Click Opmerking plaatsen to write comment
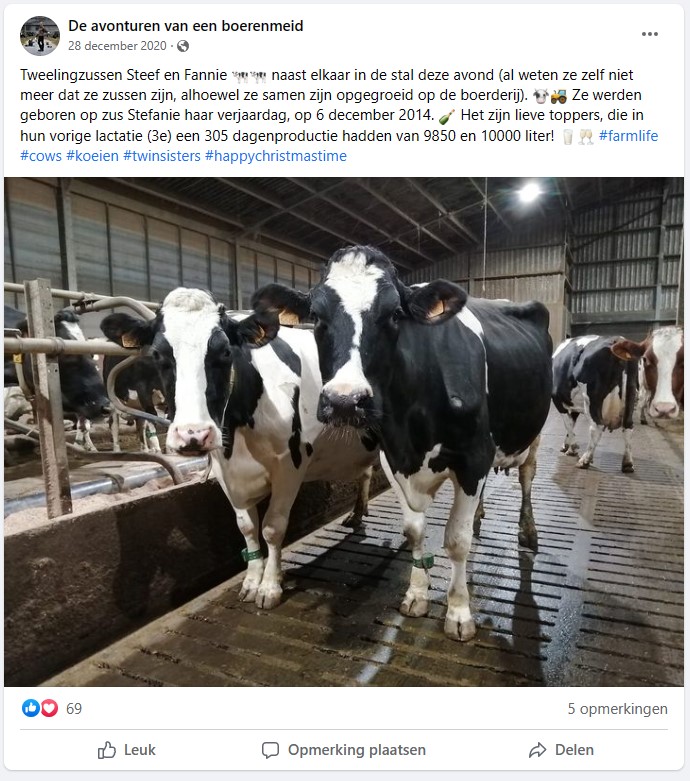 pyautogui.click(x=344, y=750)
